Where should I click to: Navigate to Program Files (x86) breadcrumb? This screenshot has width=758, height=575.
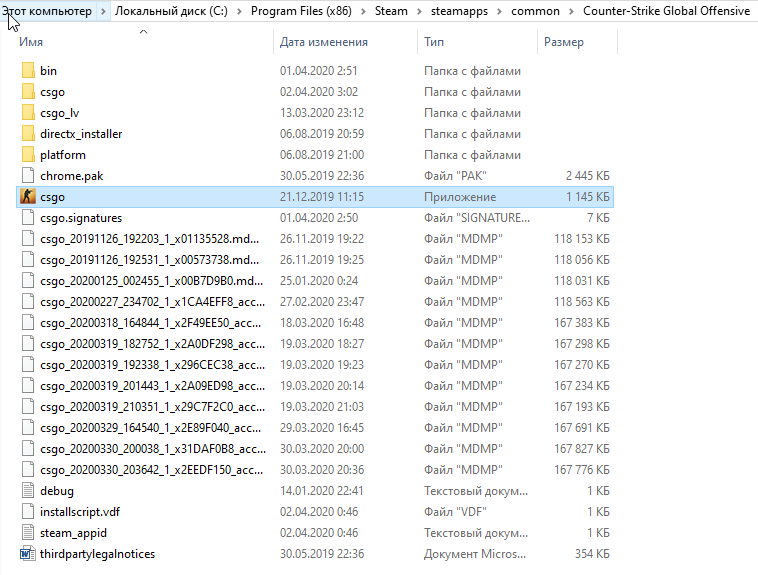(x=301, y=11)
